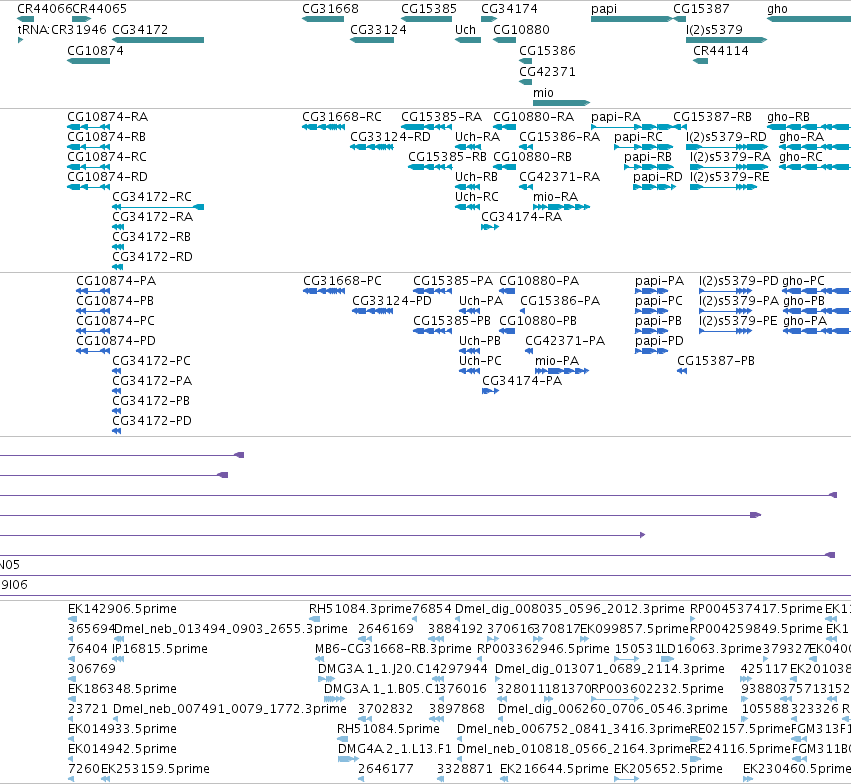Click the CG33124 gene label

coord(378,30)
